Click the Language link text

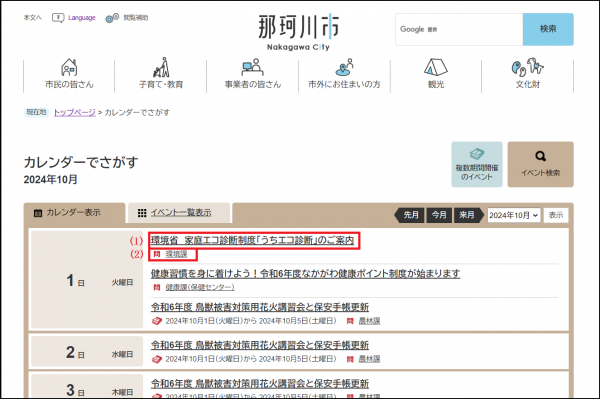pos(82,18)
